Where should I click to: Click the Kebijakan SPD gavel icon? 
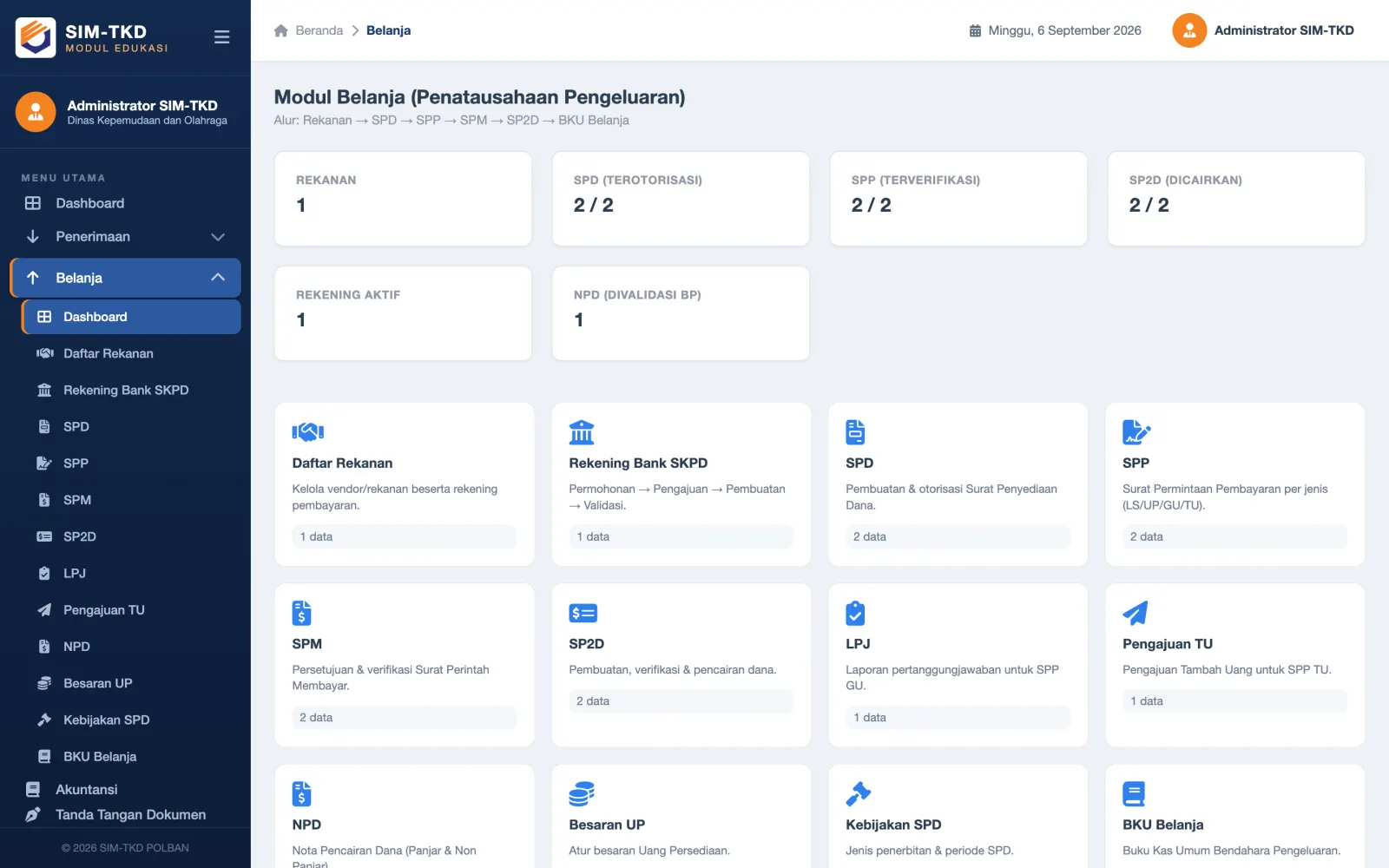[859, 794]
